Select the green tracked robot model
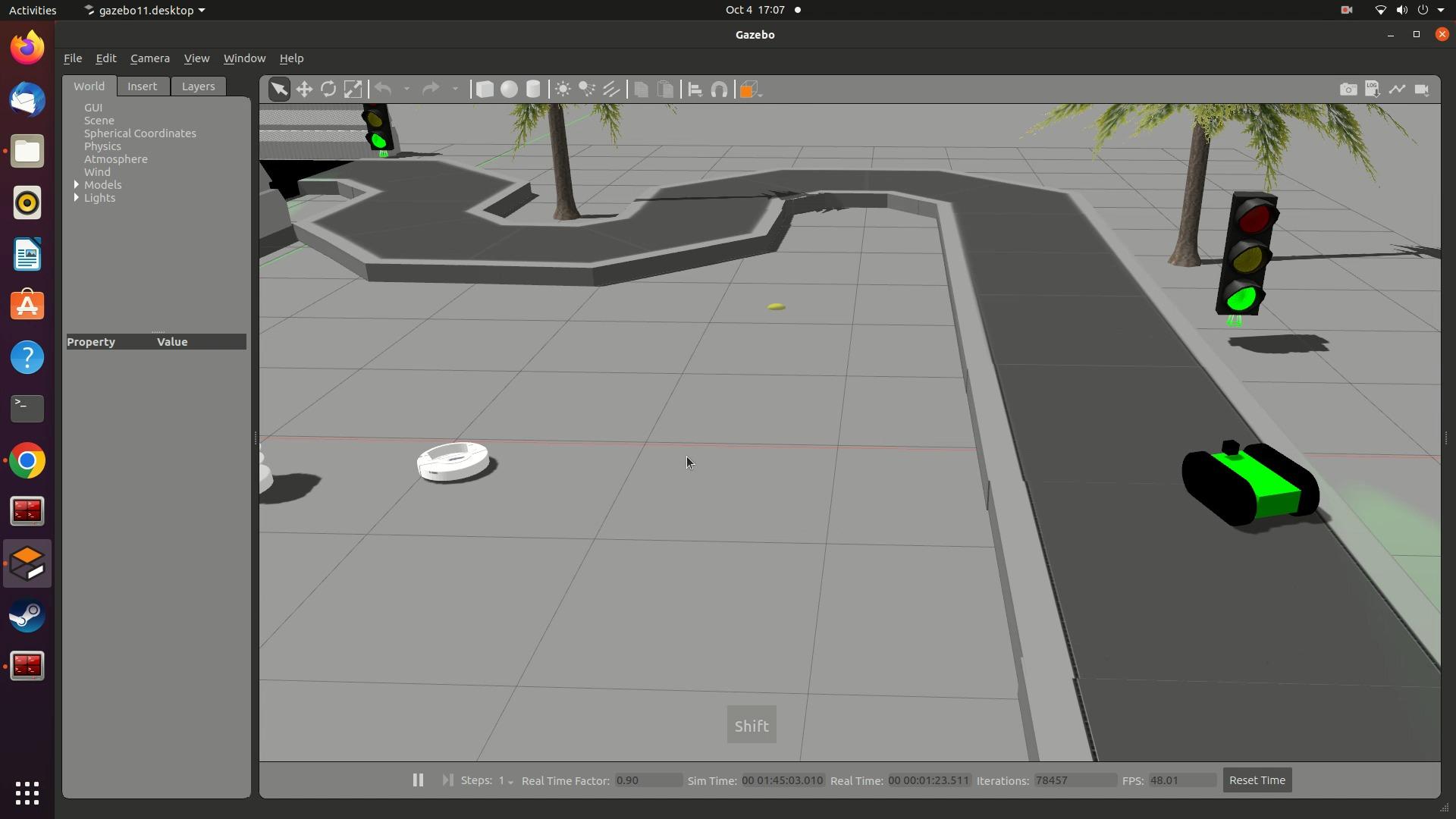This screenshot has width=1456, height=819. (x=1250, y=485)
